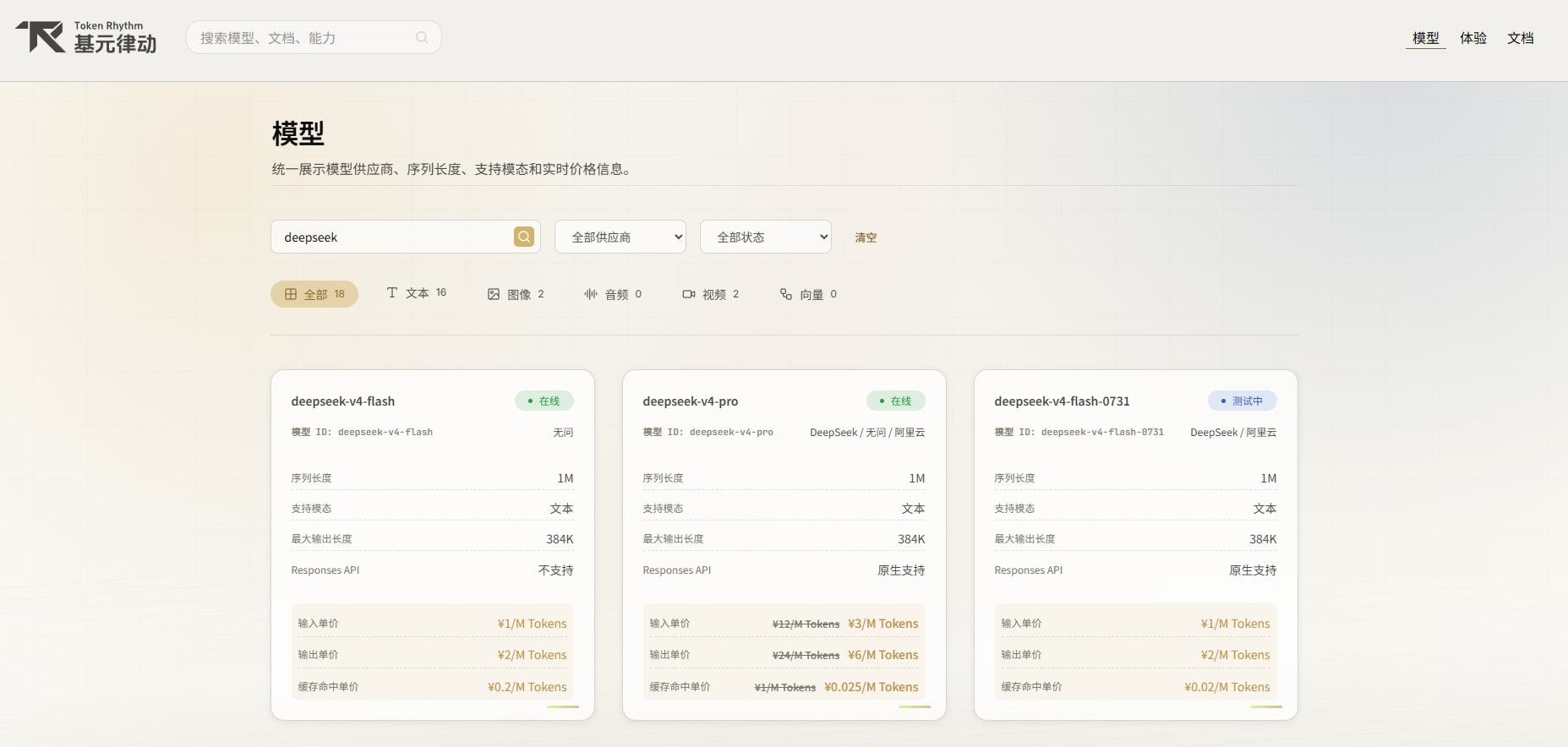Filter models by 文本 16
The image size is (1568, 747).
pyautogui.click(x=417, y=292)
